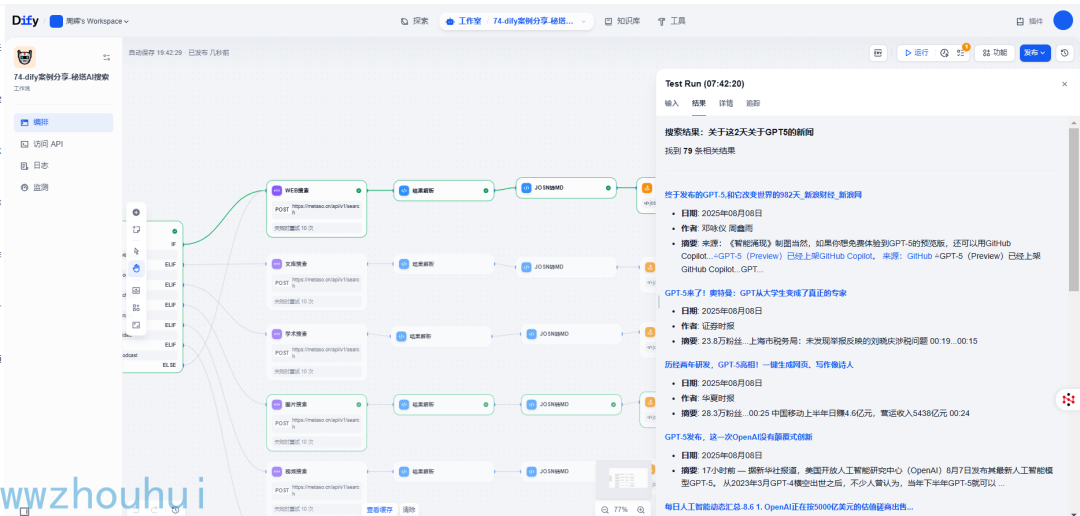Select the 视频搜索 node
This screenshot has height=516, width=1080.
(x=317, y=488)
